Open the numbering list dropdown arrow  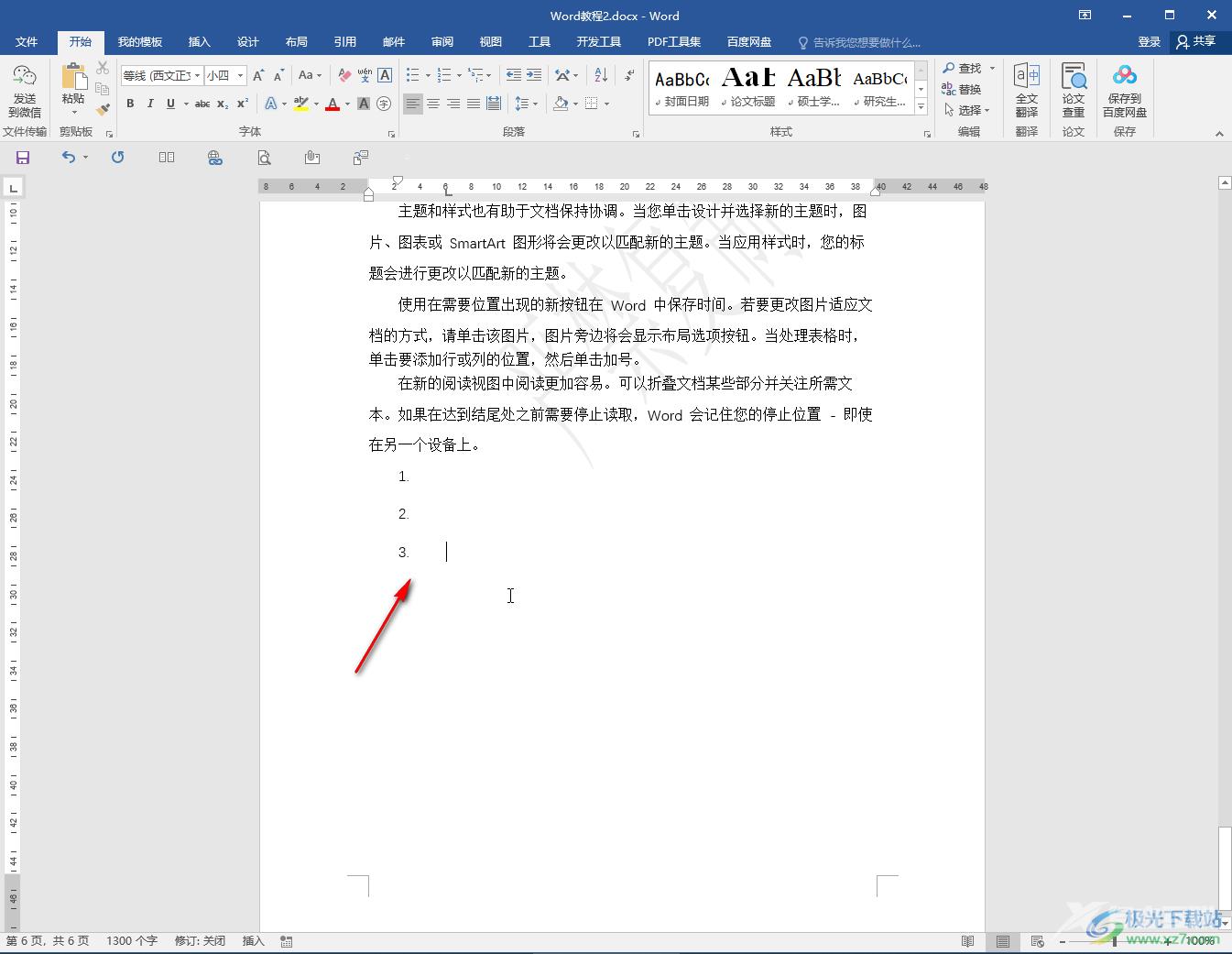point(459,75)
